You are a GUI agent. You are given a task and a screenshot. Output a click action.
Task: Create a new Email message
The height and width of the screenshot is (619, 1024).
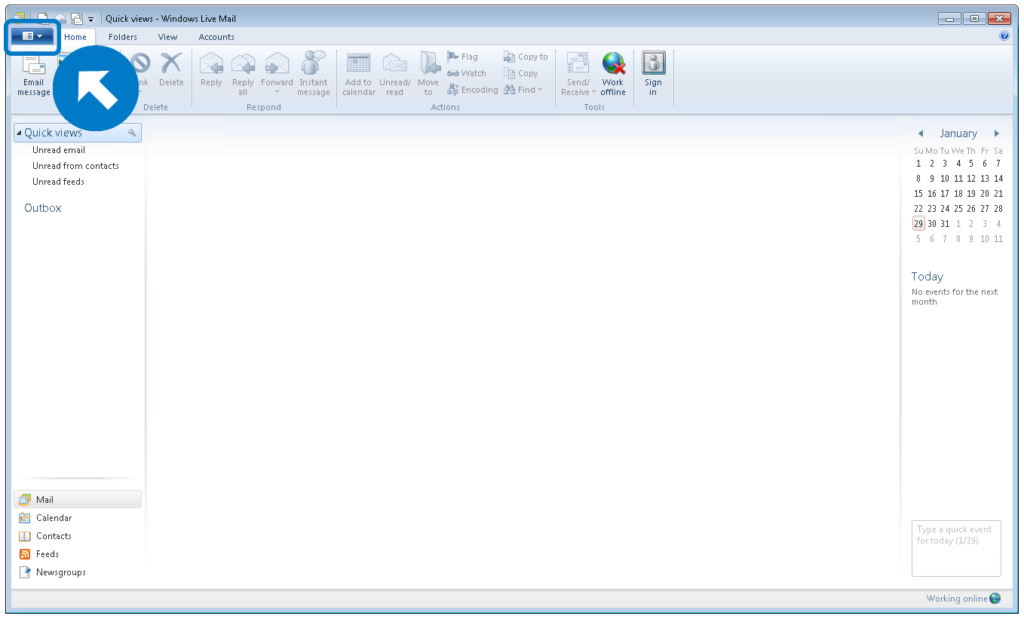pyautogui.click(x=33, y=75)
